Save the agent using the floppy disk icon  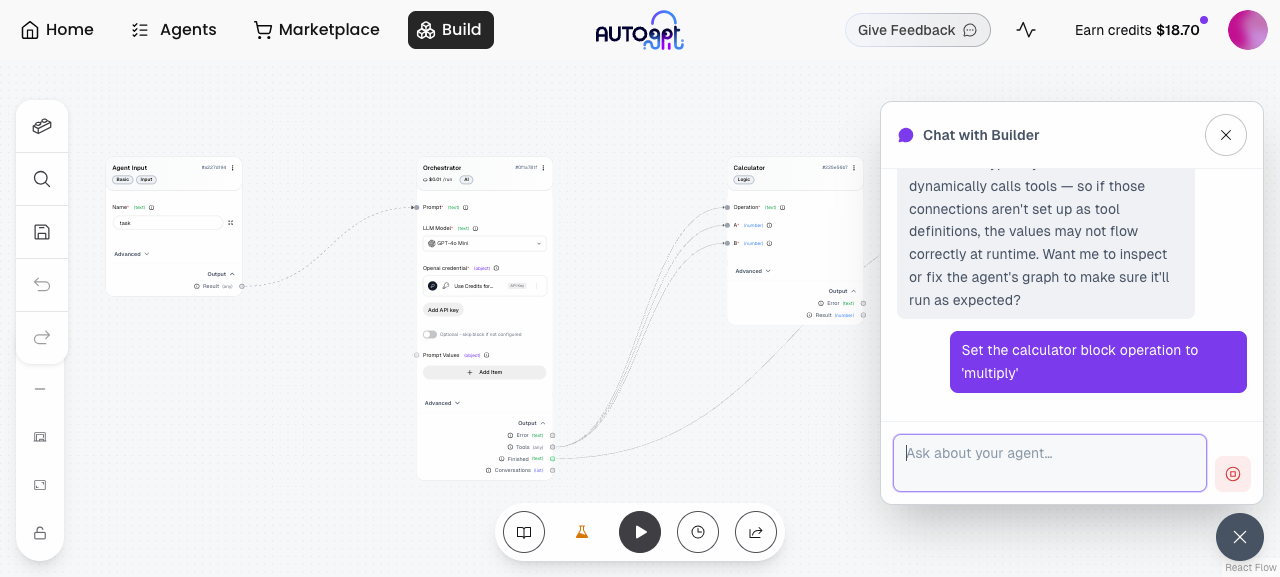pos(42,232)
